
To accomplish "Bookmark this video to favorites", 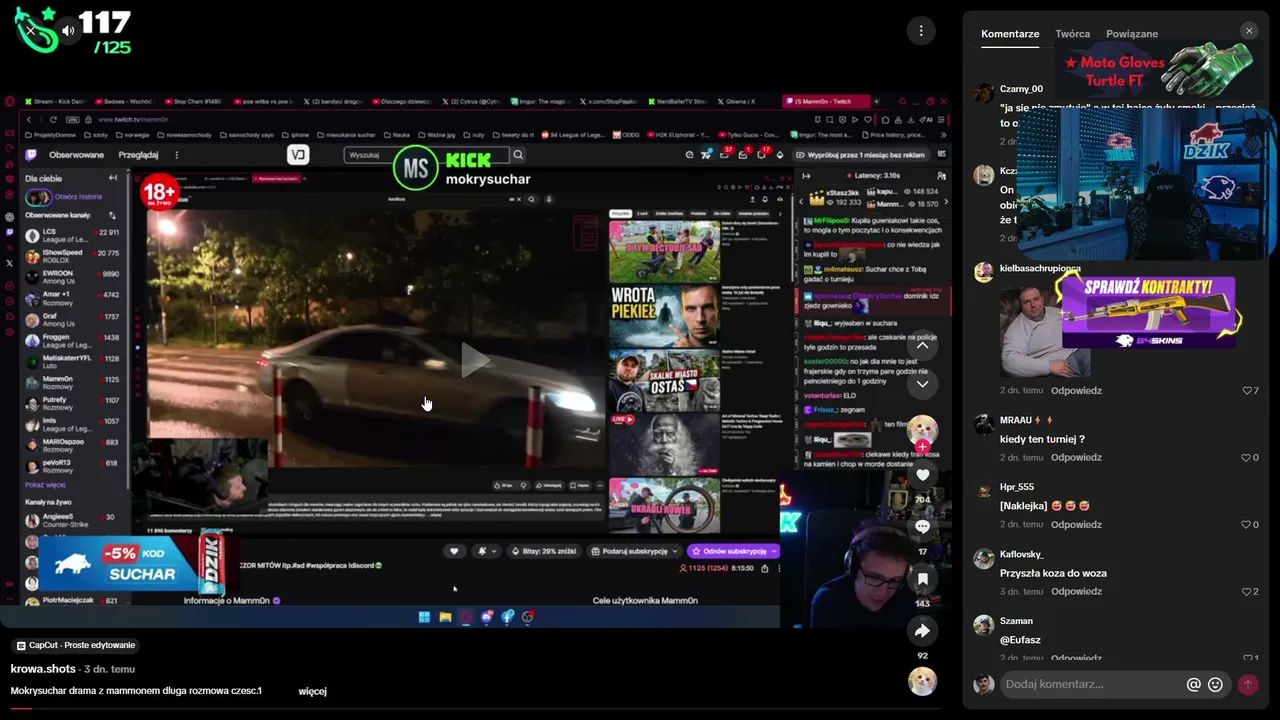I will 922,579.
